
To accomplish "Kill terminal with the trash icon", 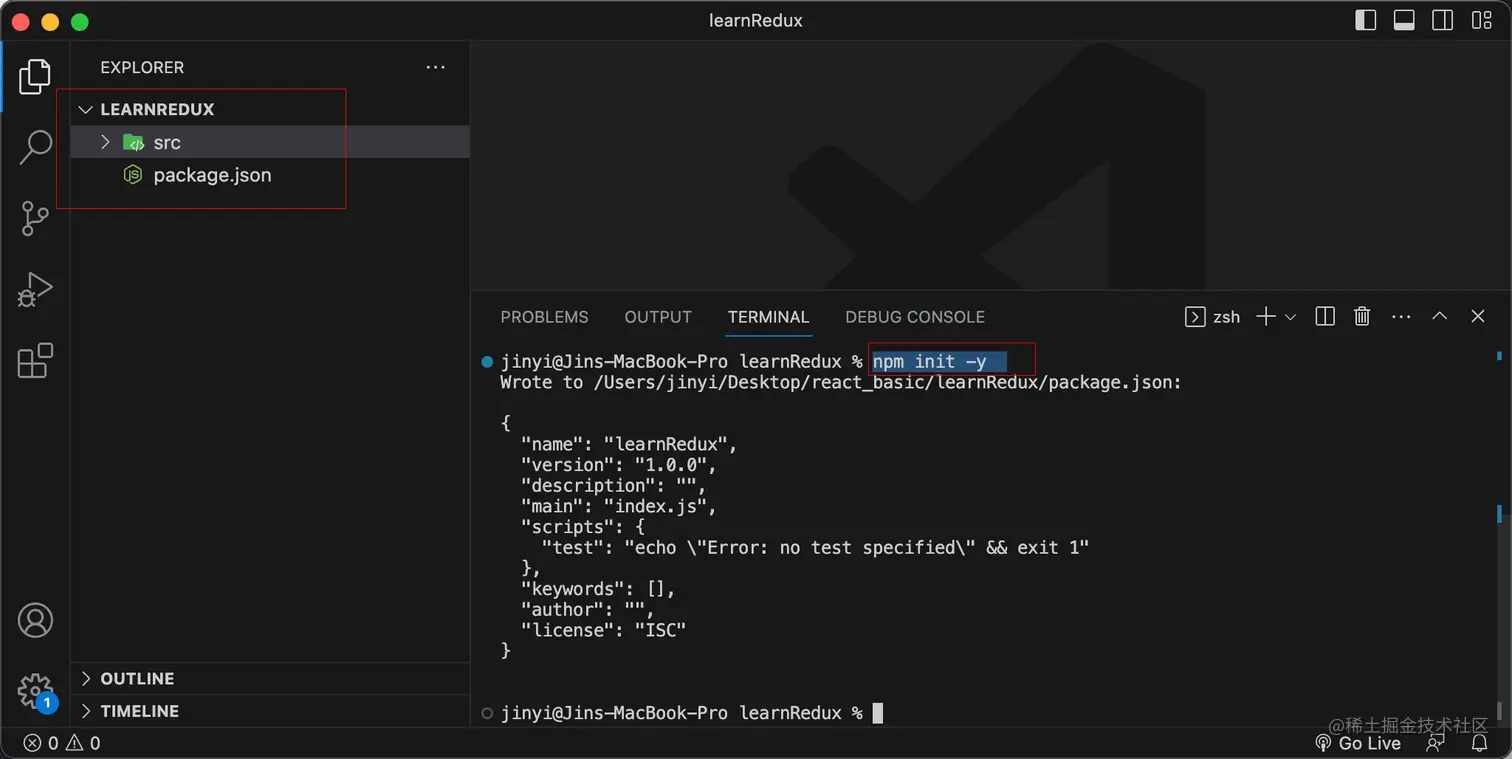I will coord(1362,317).
